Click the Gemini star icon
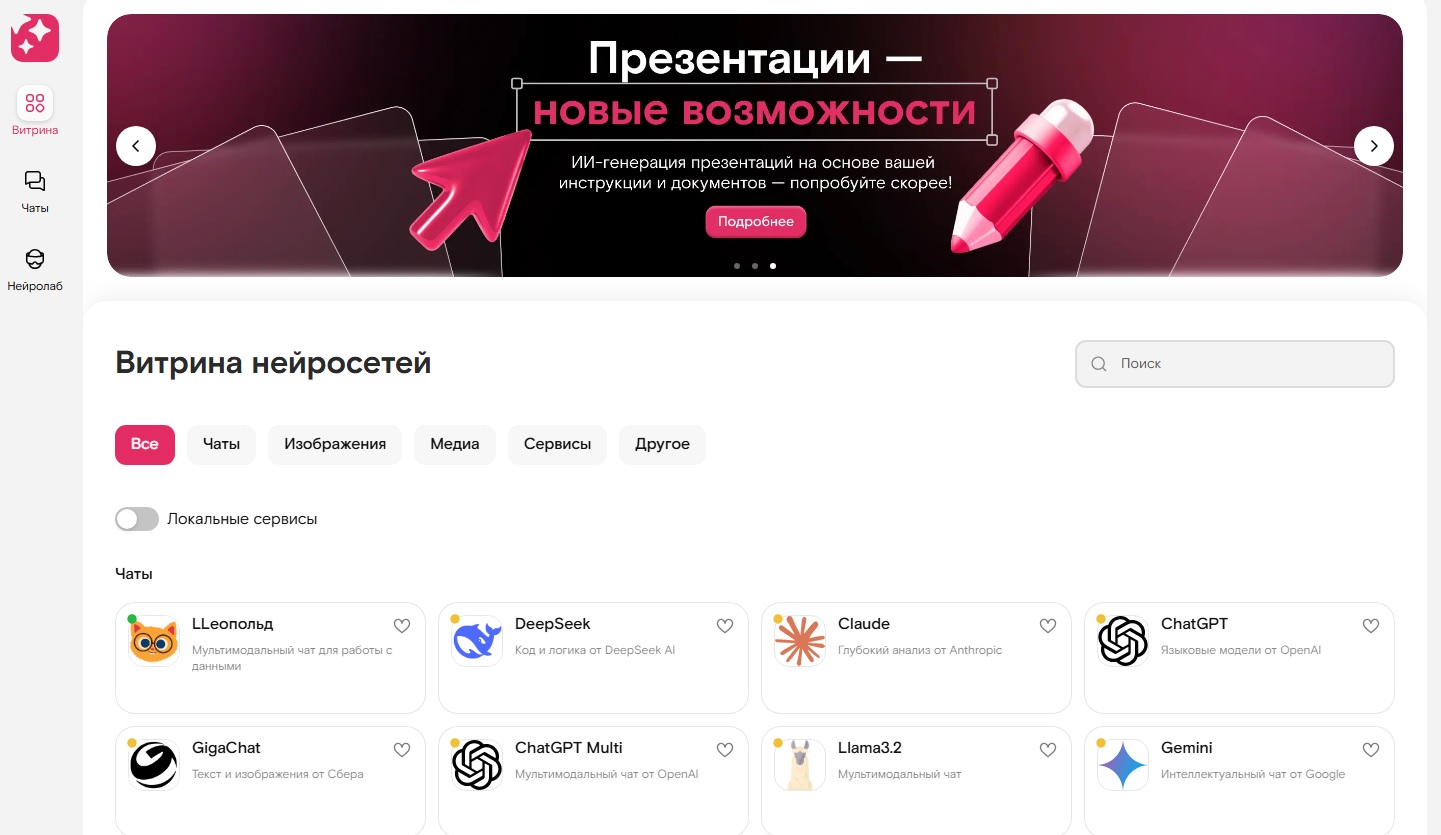 (x=1123, y=765)
